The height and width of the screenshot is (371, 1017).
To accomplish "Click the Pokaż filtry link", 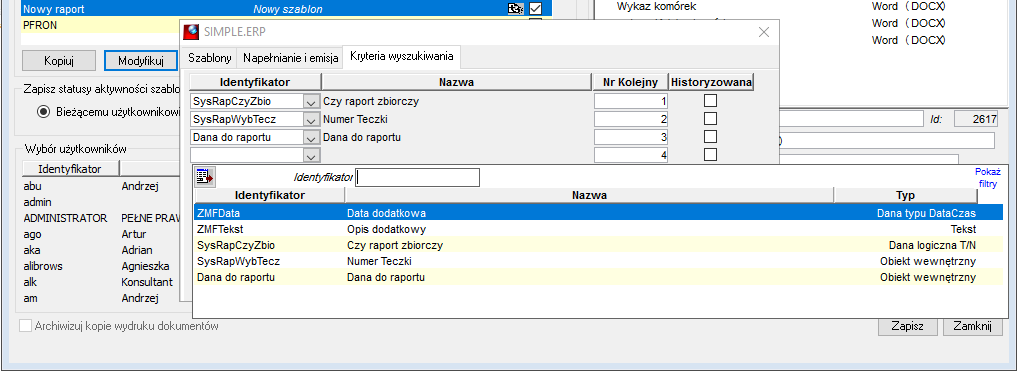I will click(x=987, y=178).
